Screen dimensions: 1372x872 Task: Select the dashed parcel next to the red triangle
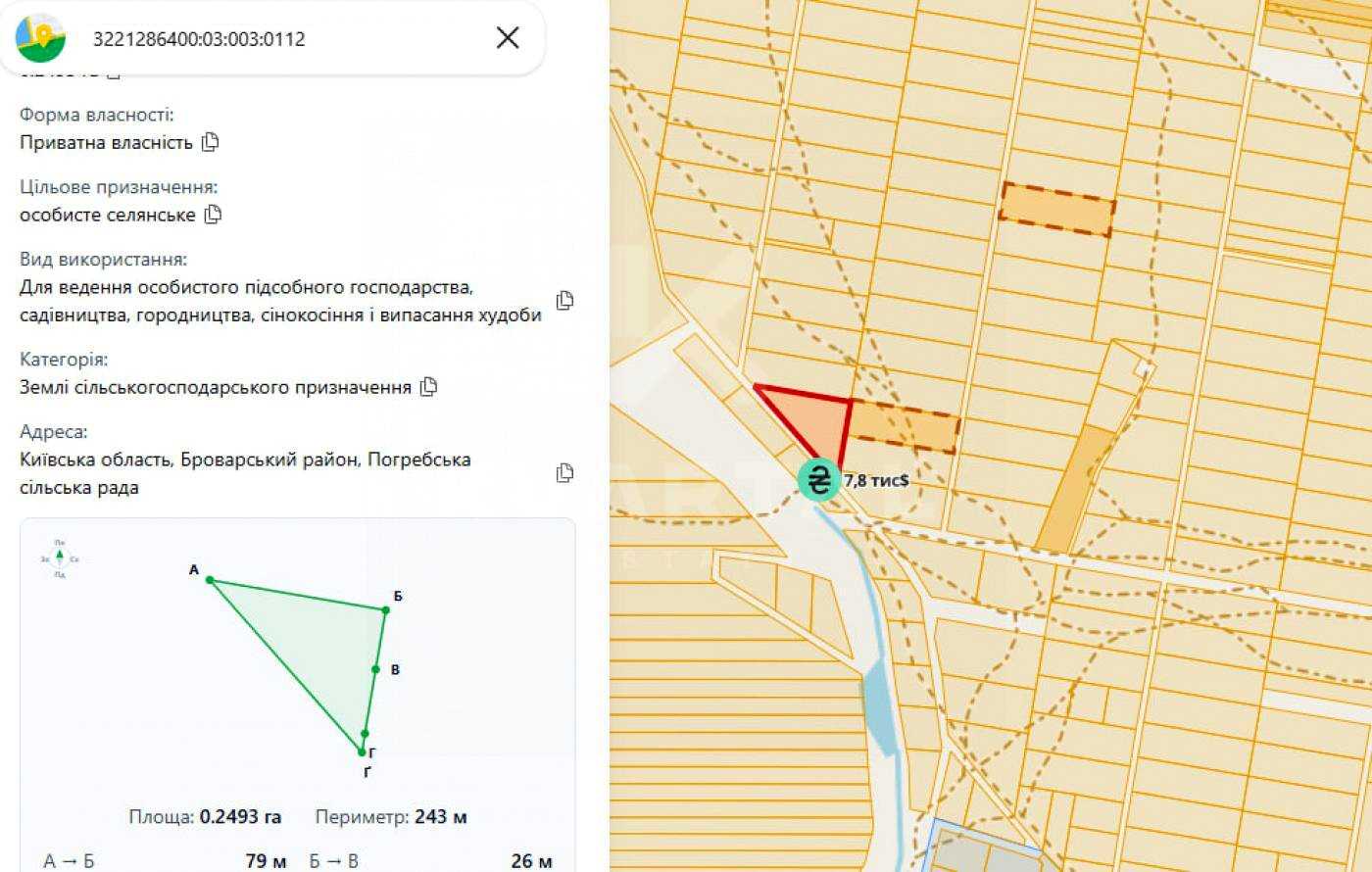pyautogui.click(x=902, y=426)
